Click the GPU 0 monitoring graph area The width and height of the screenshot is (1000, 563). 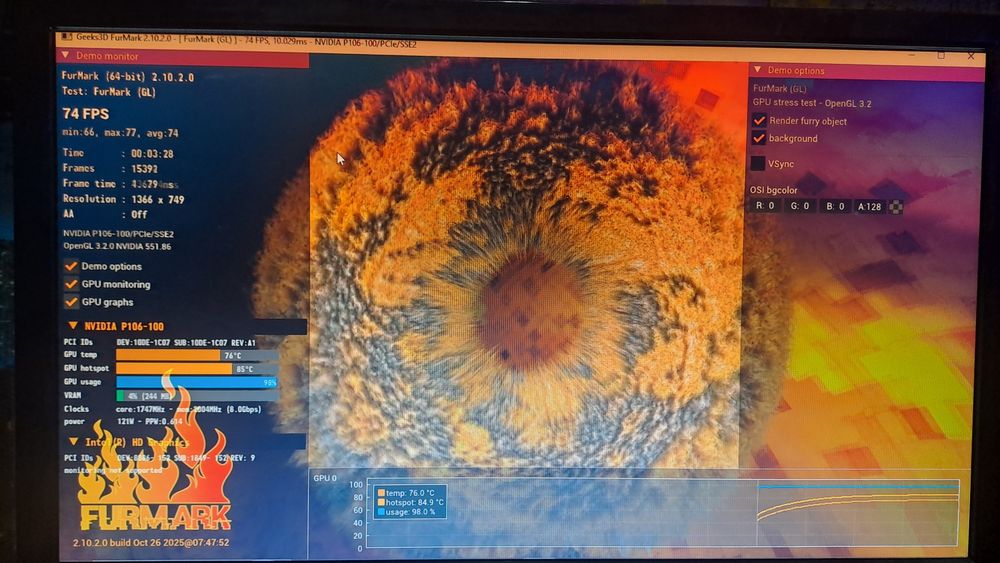click(x=662, y=513)
